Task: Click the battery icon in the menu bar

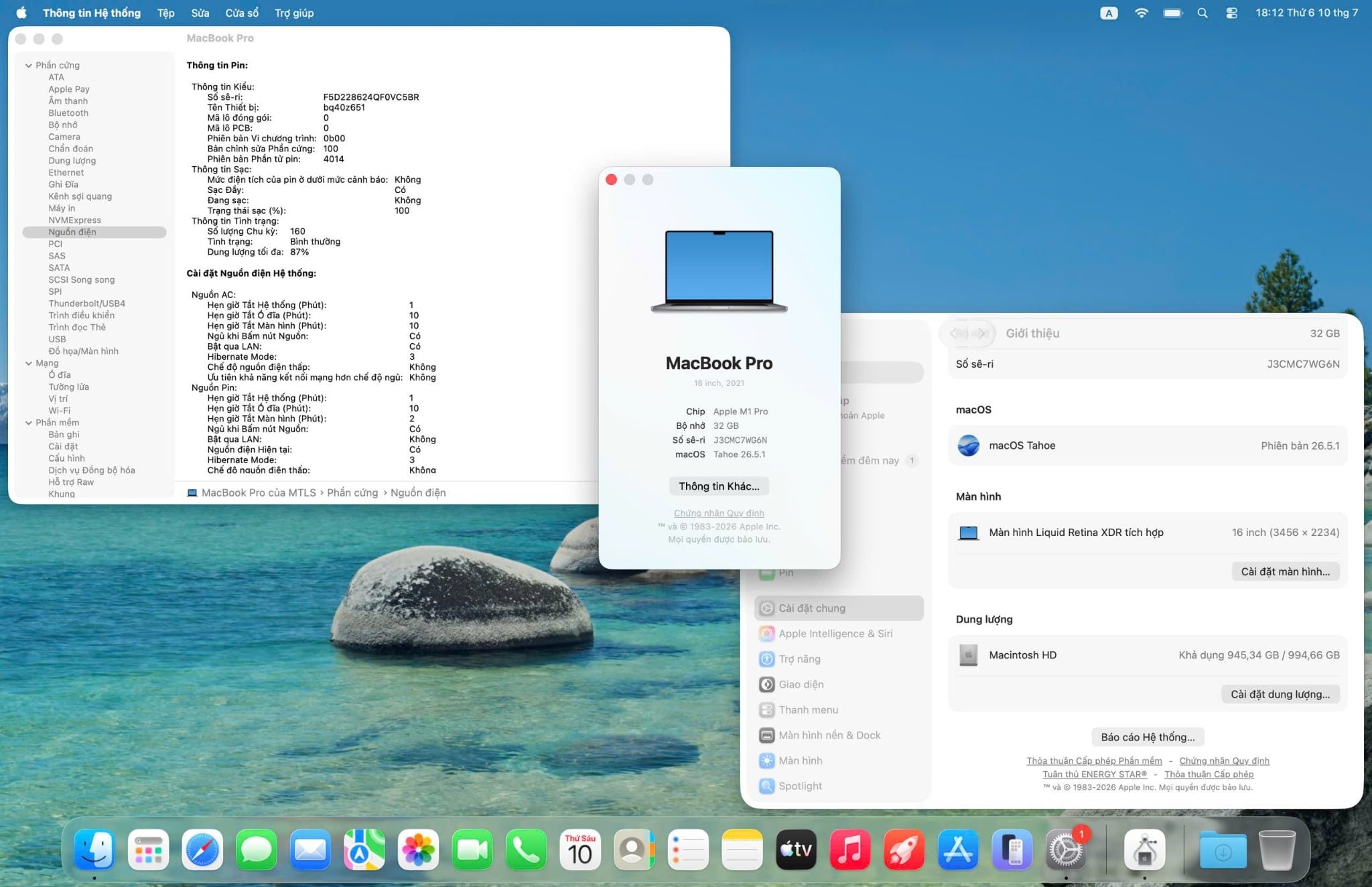Action: click(x=1172, y=13)
